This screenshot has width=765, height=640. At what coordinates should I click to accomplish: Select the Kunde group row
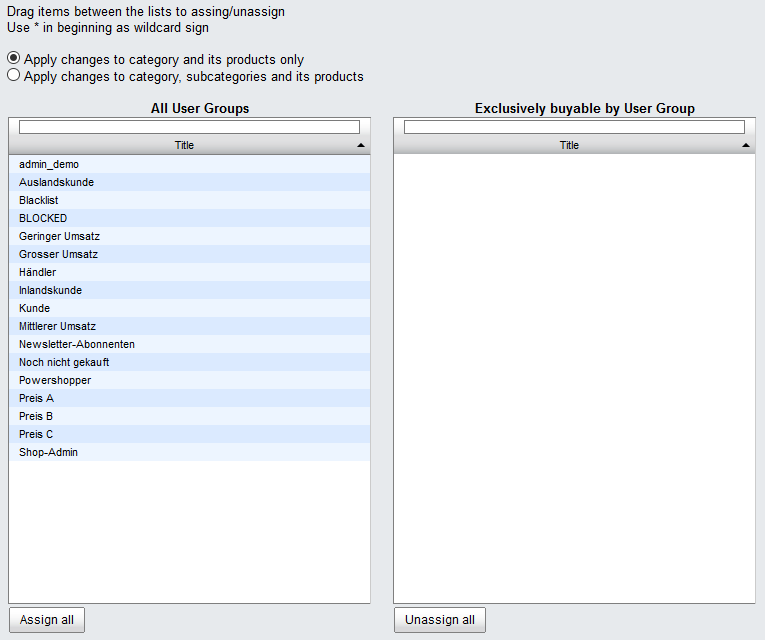pos(189,309)
